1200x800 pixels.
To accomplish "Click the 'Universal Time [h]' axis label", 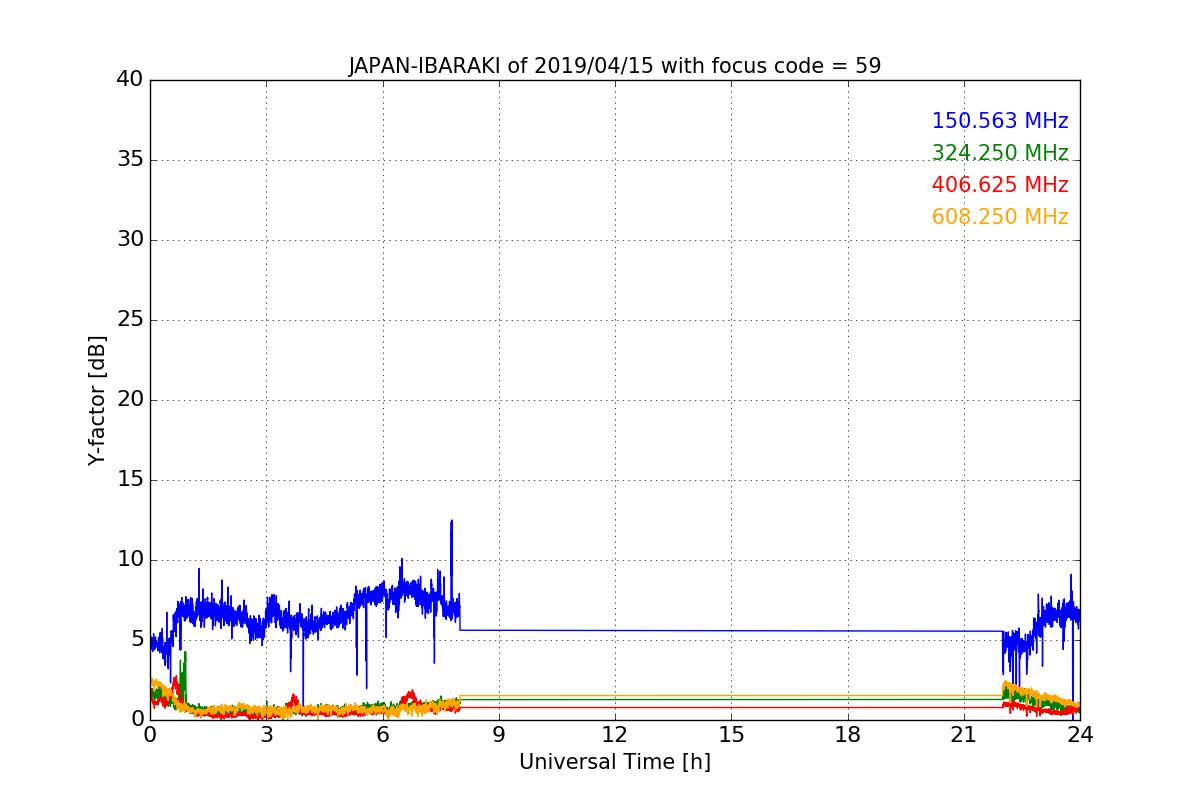I will point(614,762).
